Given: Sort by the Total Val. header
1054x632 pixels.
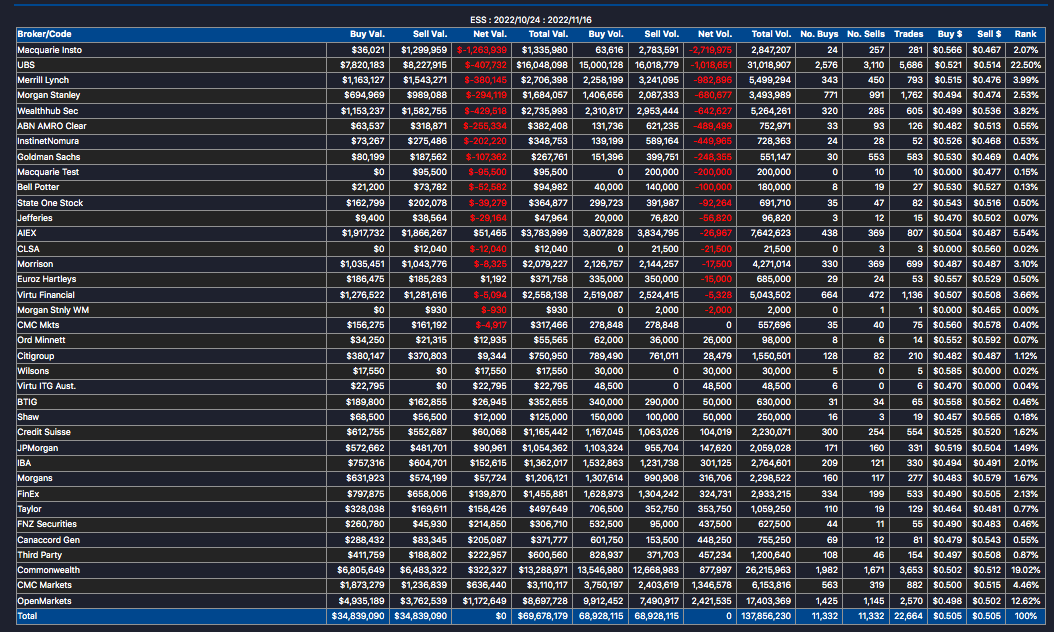Looking at the screenshot, I should point(548,34).
